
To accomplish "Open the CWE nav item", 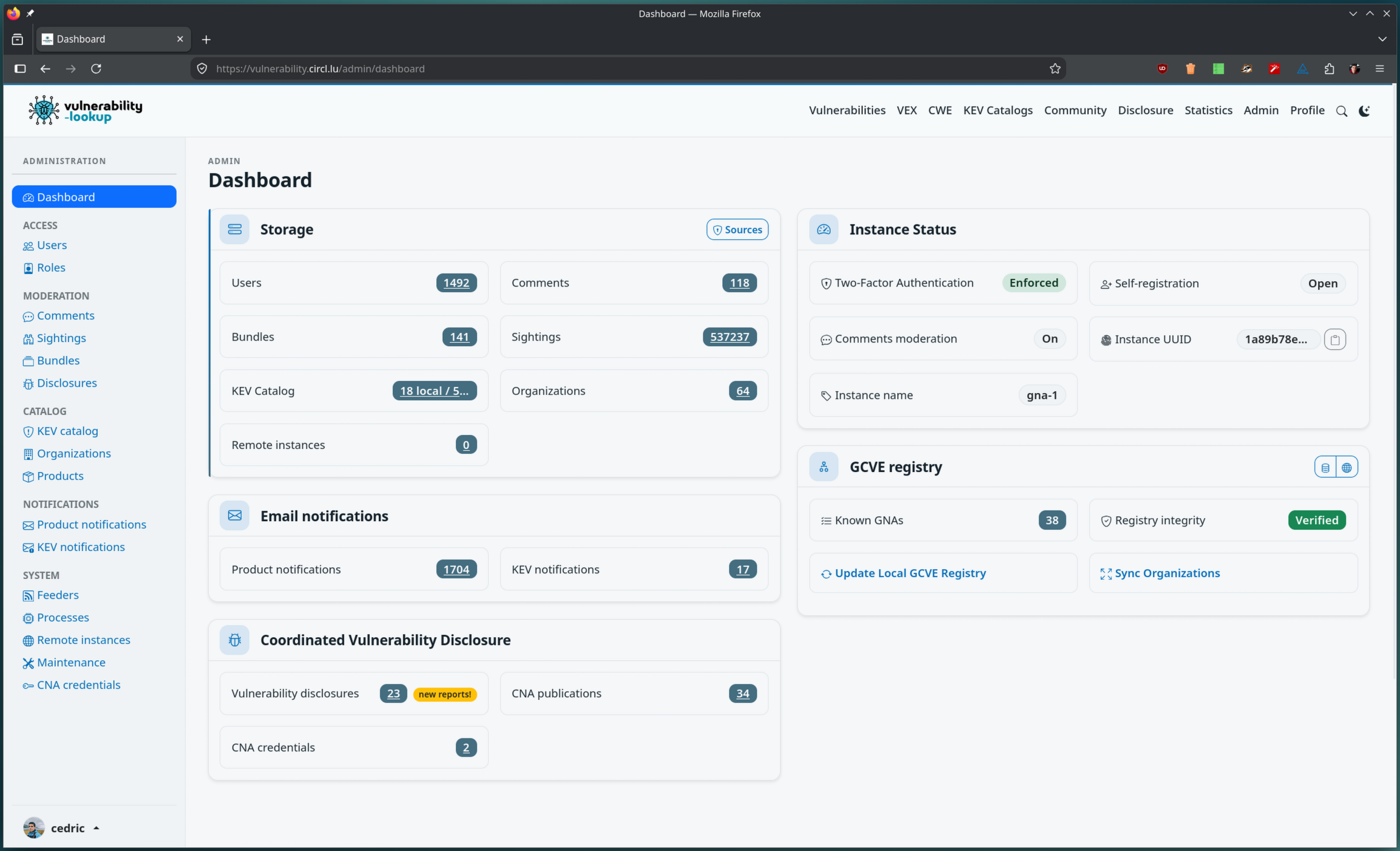I will [940, 111].
